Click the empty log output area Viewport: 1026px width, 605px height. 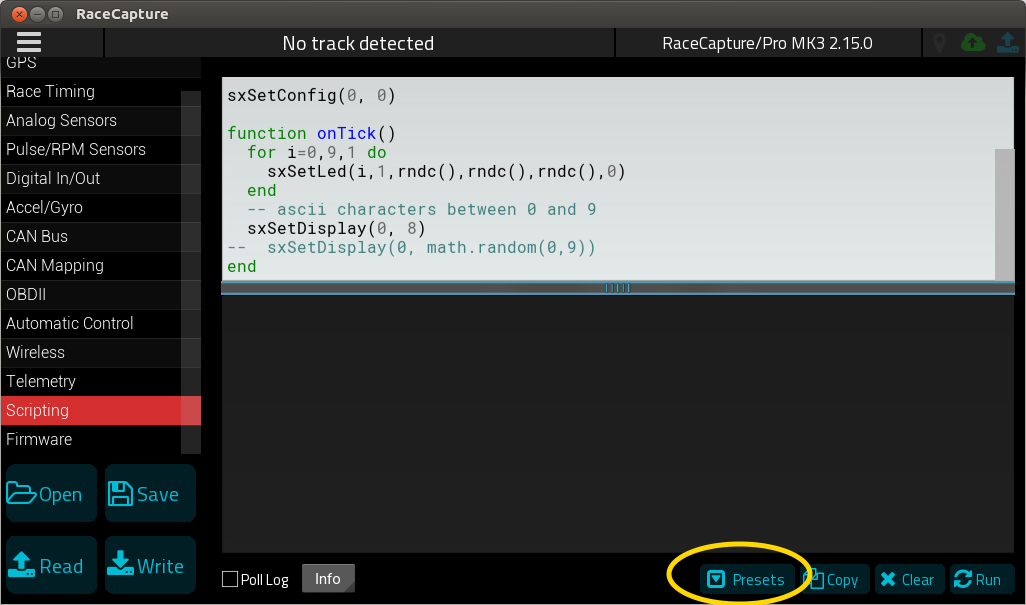(x=618, y=424)
